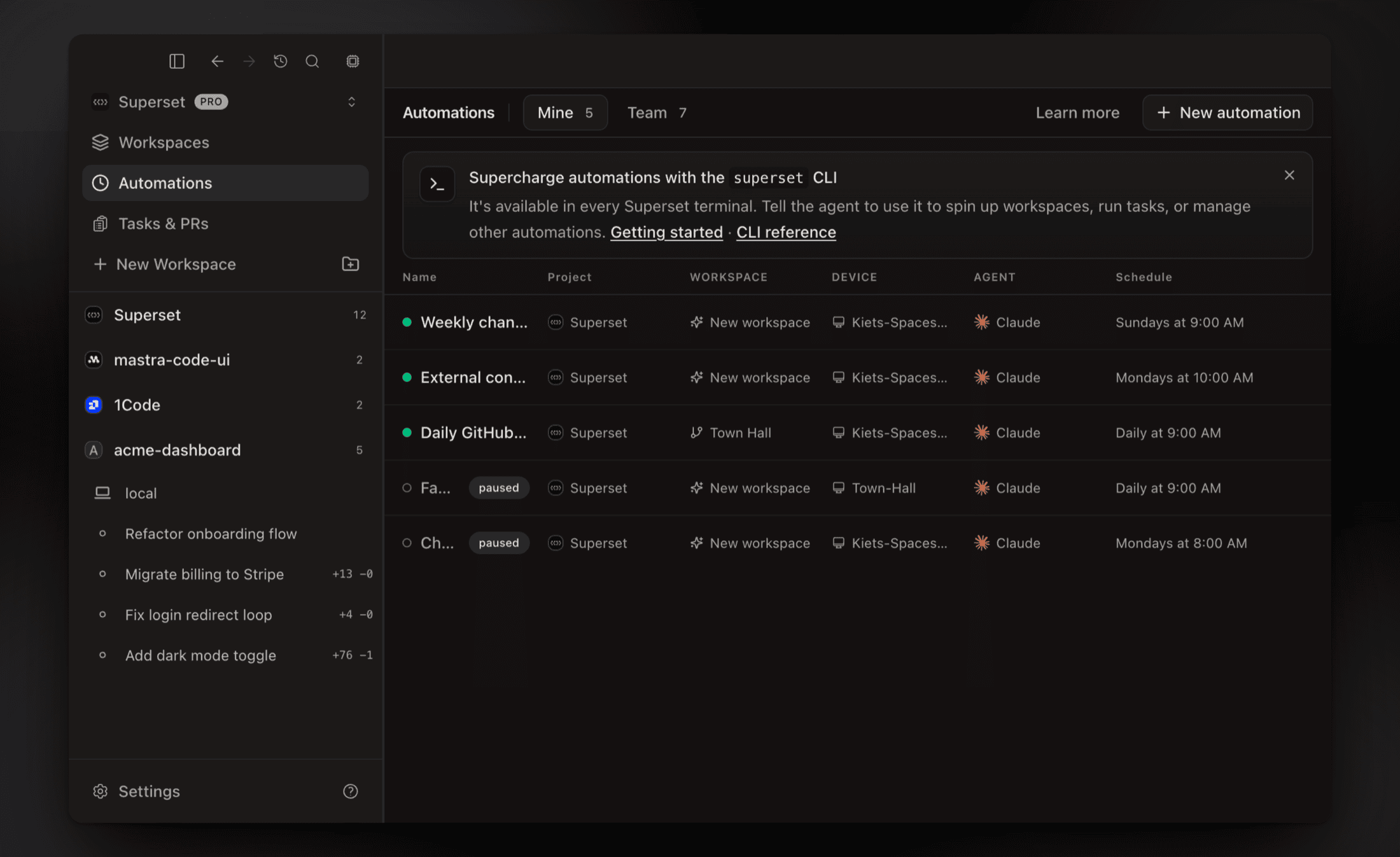1400x857 pixels.
Task: Click the Claude agent icon in External con... row
Action: coord(982,378)
